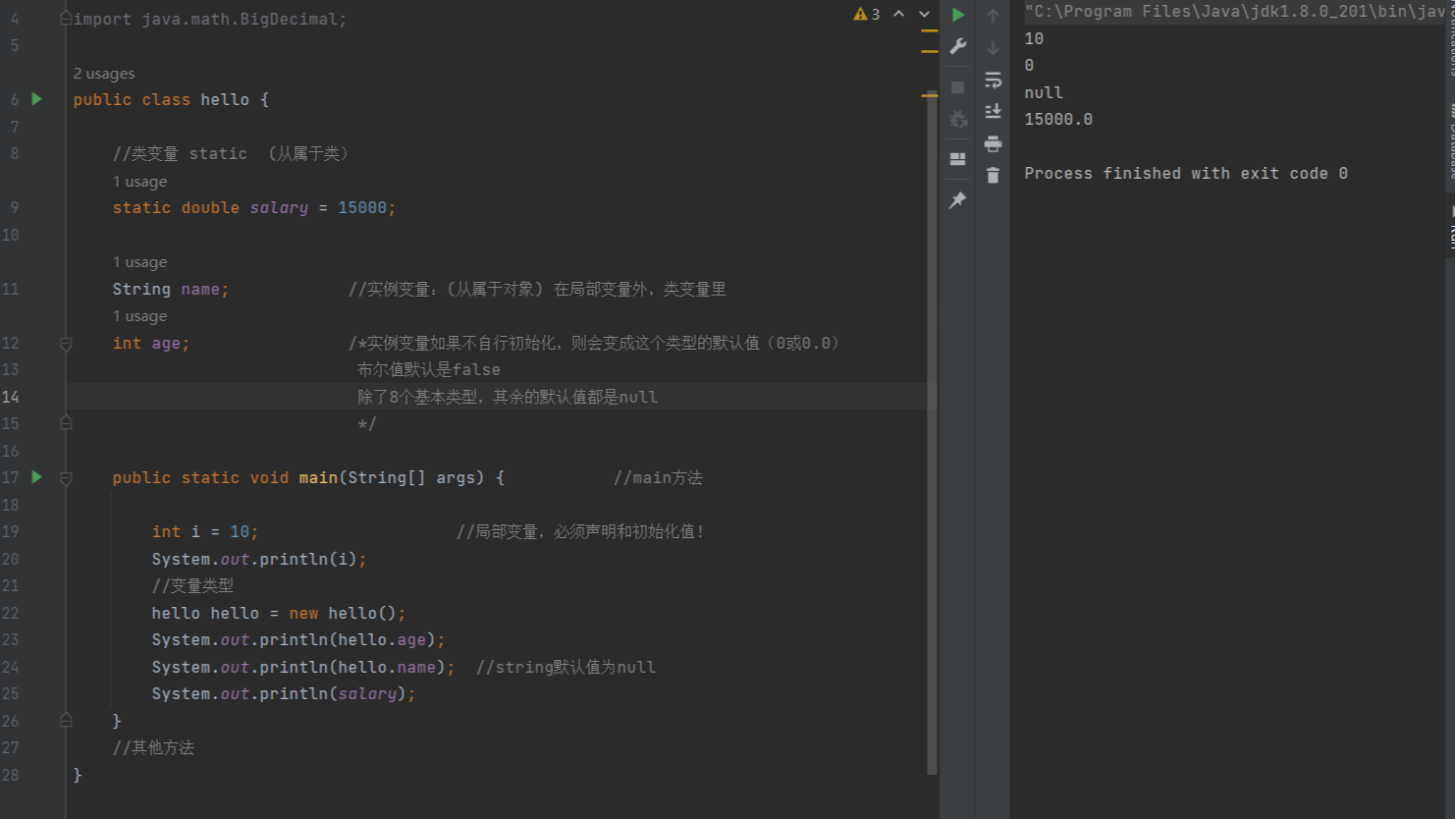Click the third yellow warning stripe on the scrollbar

point(929,95)
